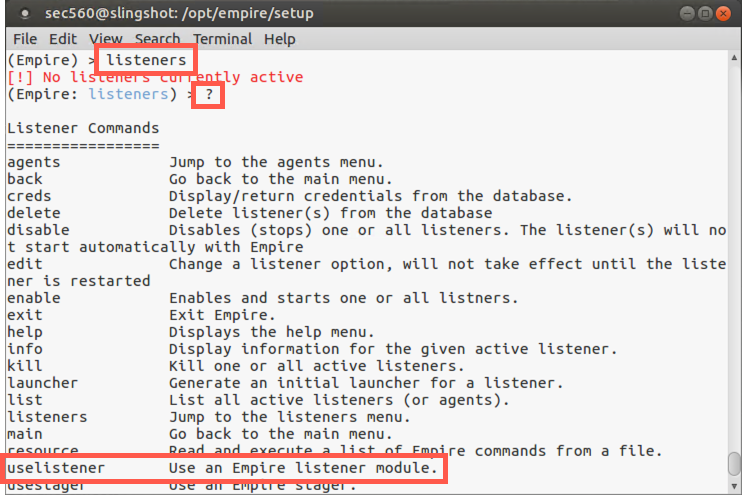The width and height of the screenshot is (742, 495).
Task: Click the 'enable' command name
Action: point(34,298)
